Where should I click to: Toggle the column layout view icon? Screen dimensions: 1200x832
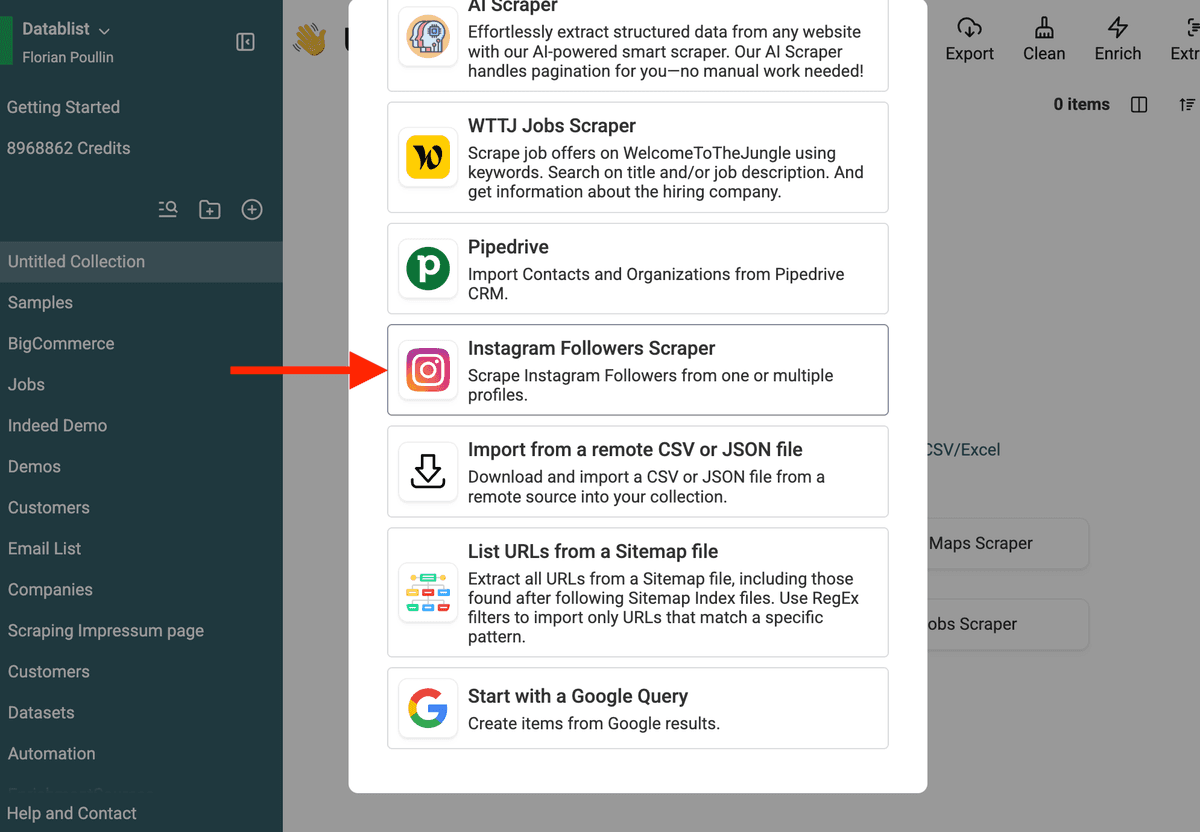(x=1139, y=105)
